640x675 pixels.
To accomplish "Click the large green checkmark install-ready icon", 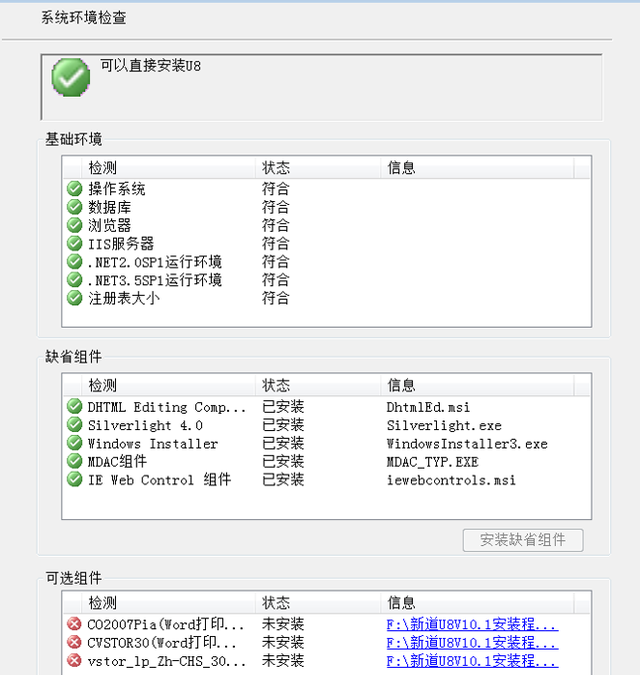I will click(x=71, y=77).
